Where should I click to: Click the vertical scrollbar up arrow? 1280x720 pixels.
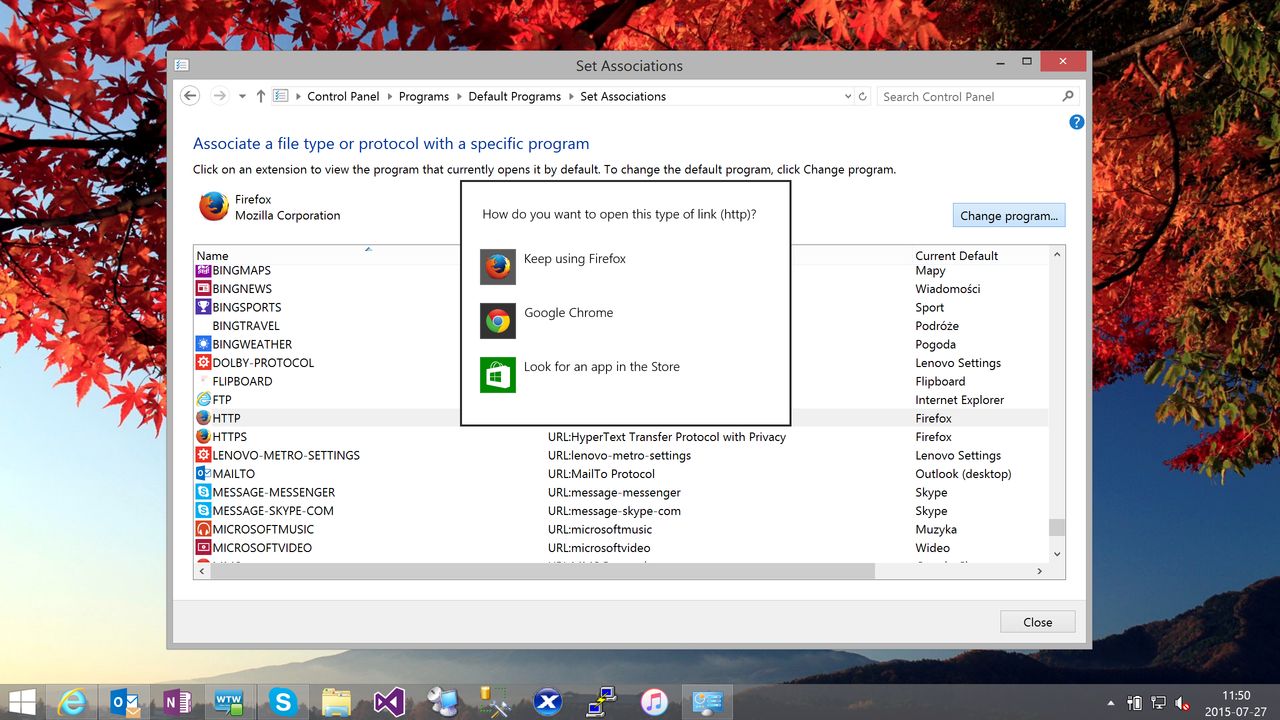click(1057, 255)
